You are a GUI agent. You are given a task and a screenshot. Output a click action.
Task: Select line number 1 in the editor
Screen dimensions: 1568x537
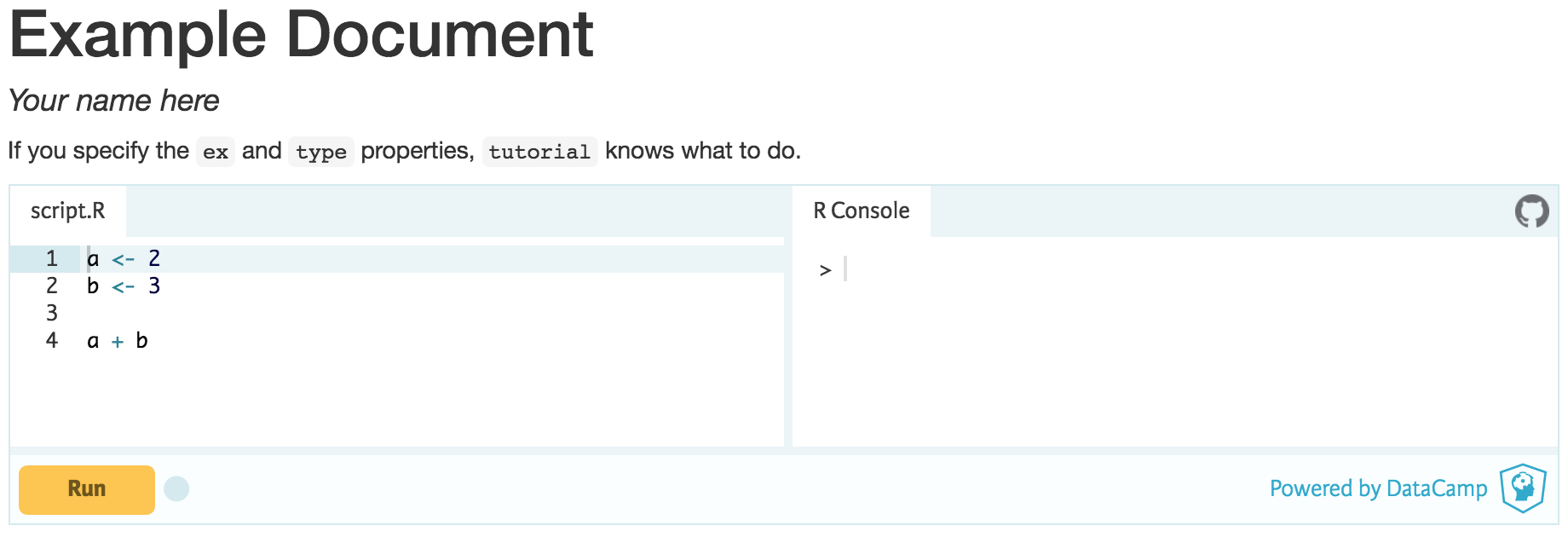pos(51,258)
